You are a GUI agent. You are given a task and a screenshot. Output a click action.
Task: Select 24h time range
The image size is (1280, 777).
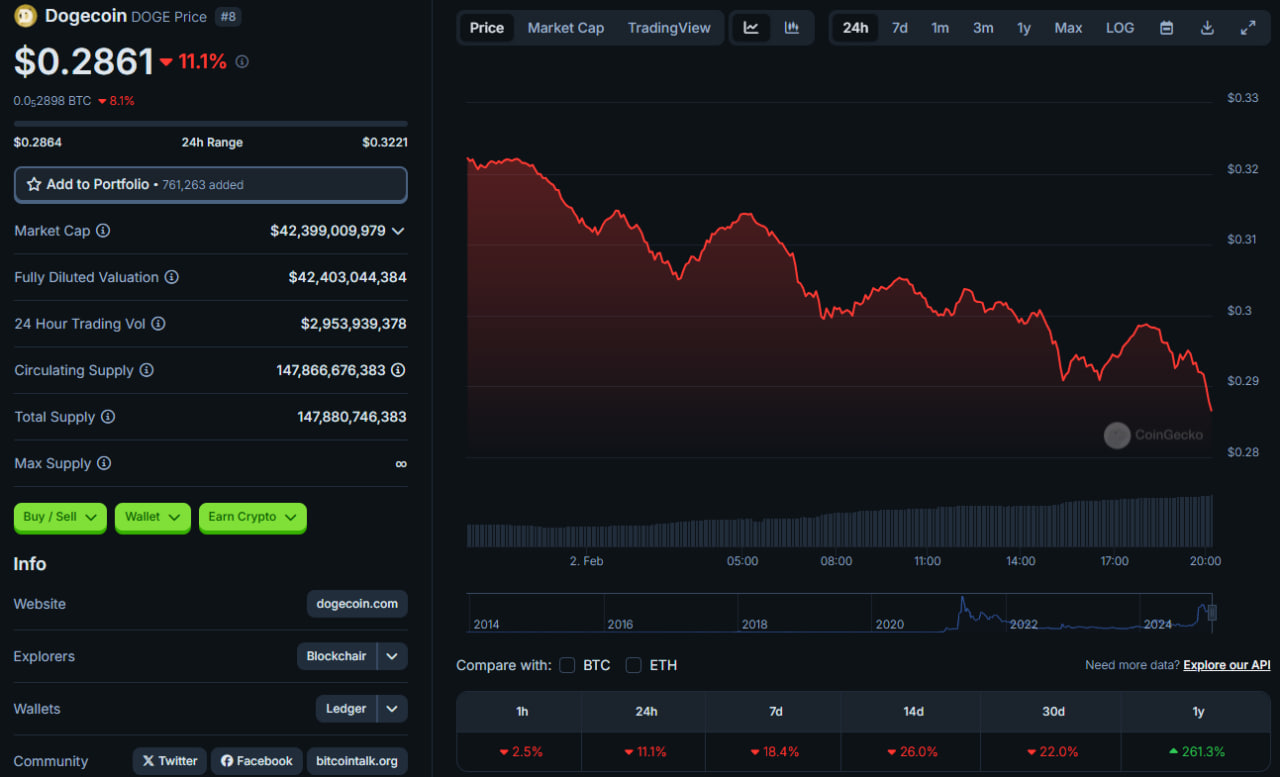point(855,28)
